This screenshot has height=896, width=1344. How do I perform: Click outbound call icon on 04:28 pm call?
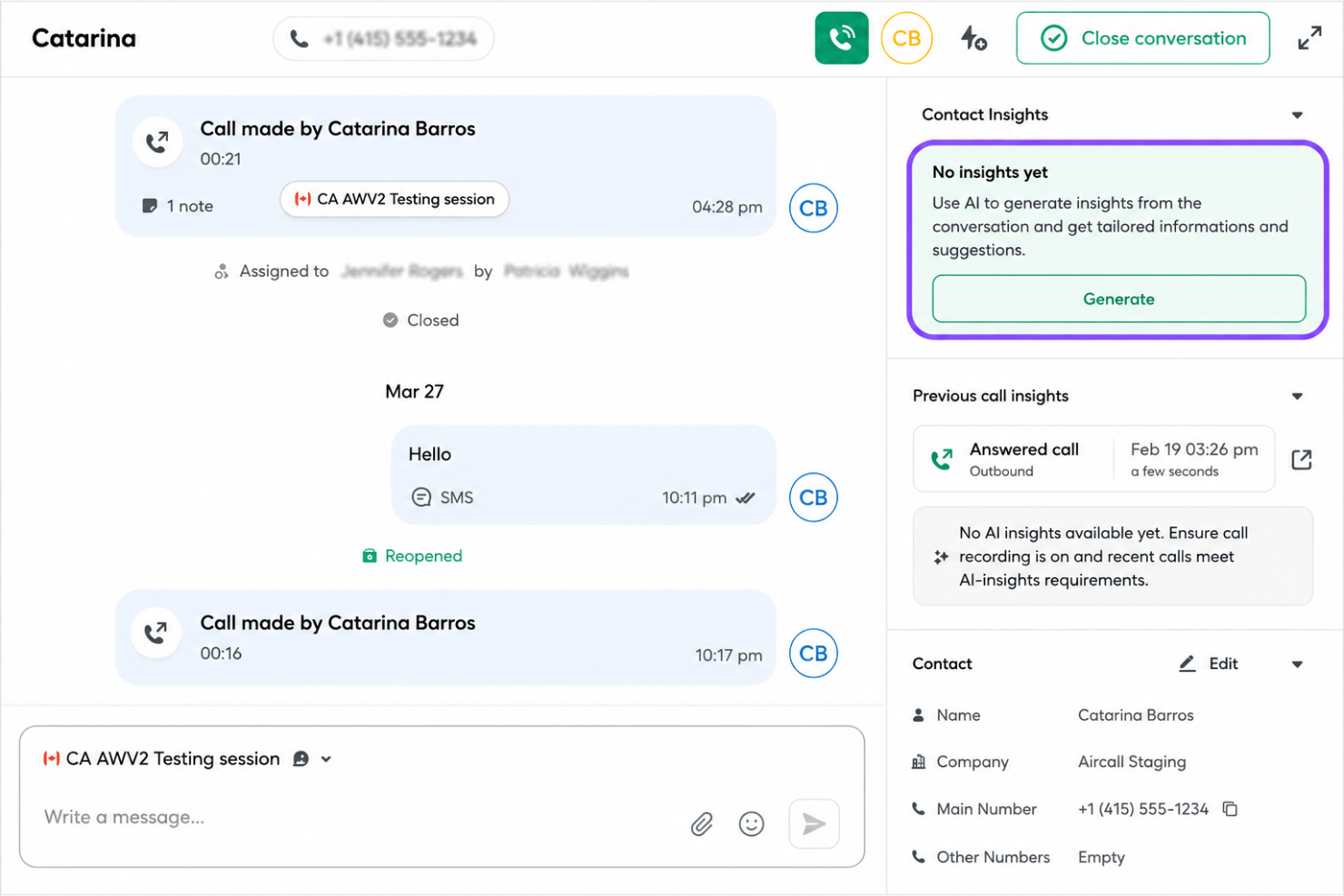coord(157,142)
